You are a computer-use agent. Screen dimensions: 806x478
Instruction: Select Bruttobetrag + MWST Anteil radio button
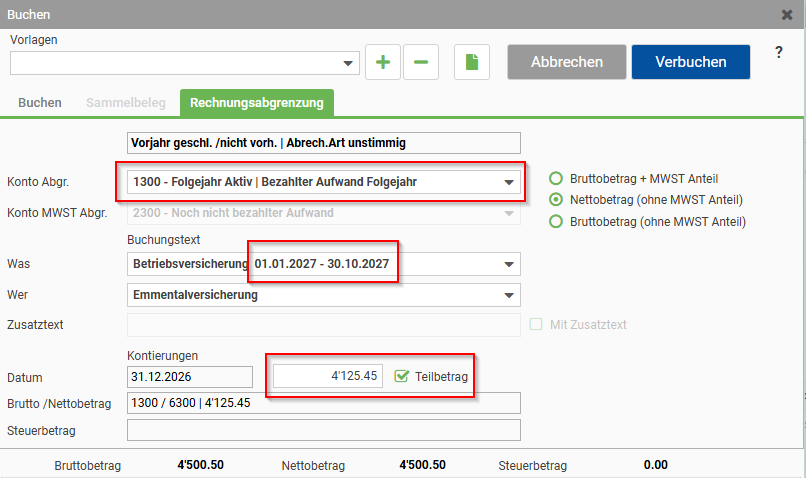pos(556,178)
